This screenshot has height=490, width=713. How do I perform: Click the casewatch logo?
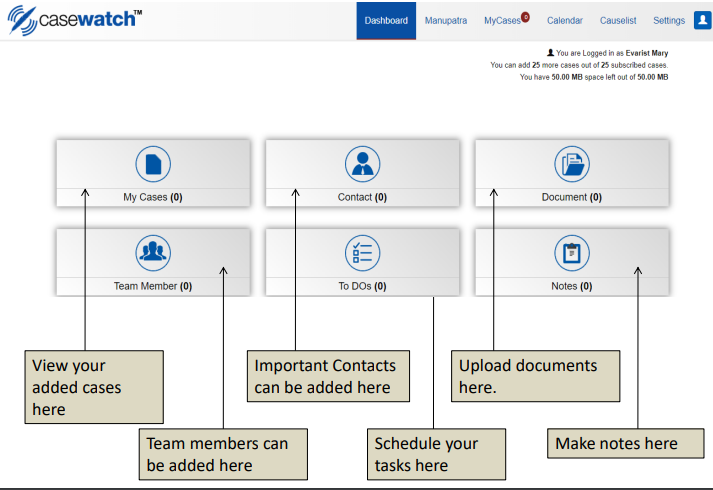pos(75,20)
